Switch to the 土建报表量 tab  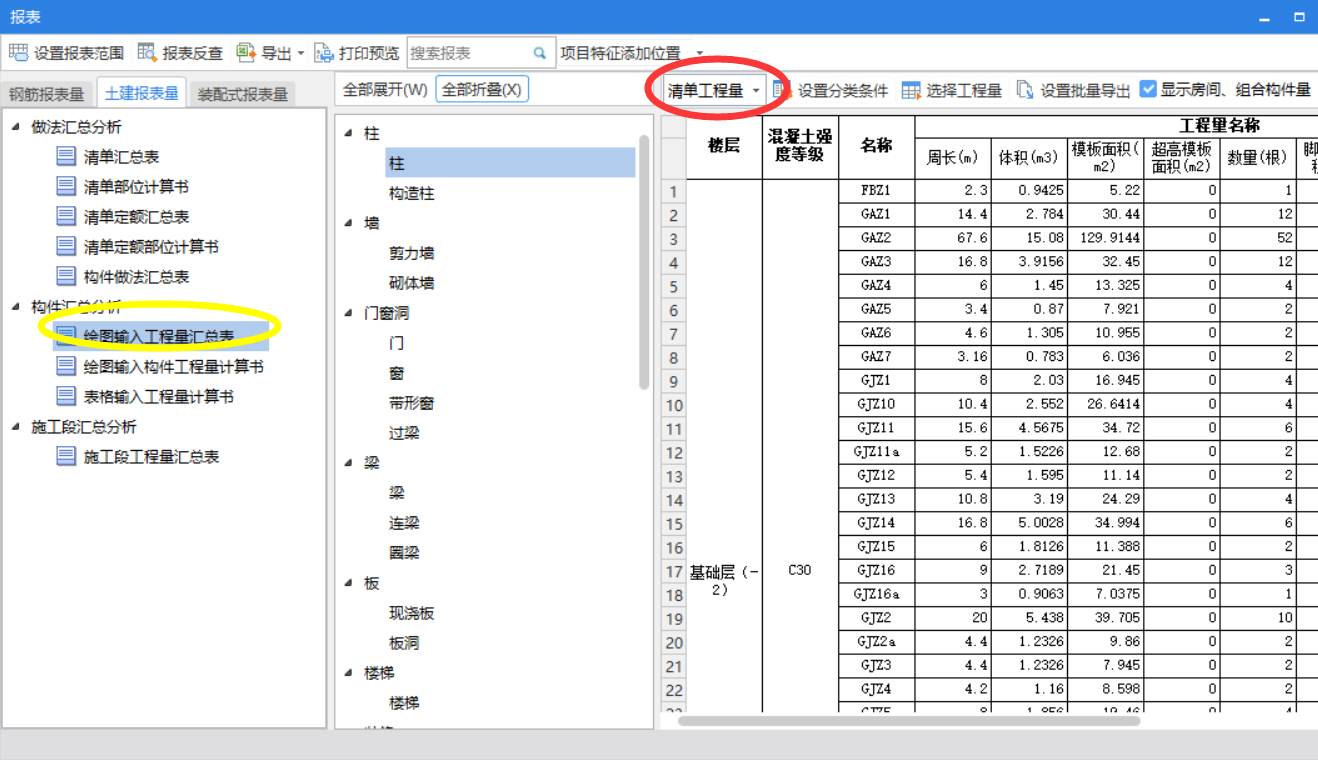(142, 93)
